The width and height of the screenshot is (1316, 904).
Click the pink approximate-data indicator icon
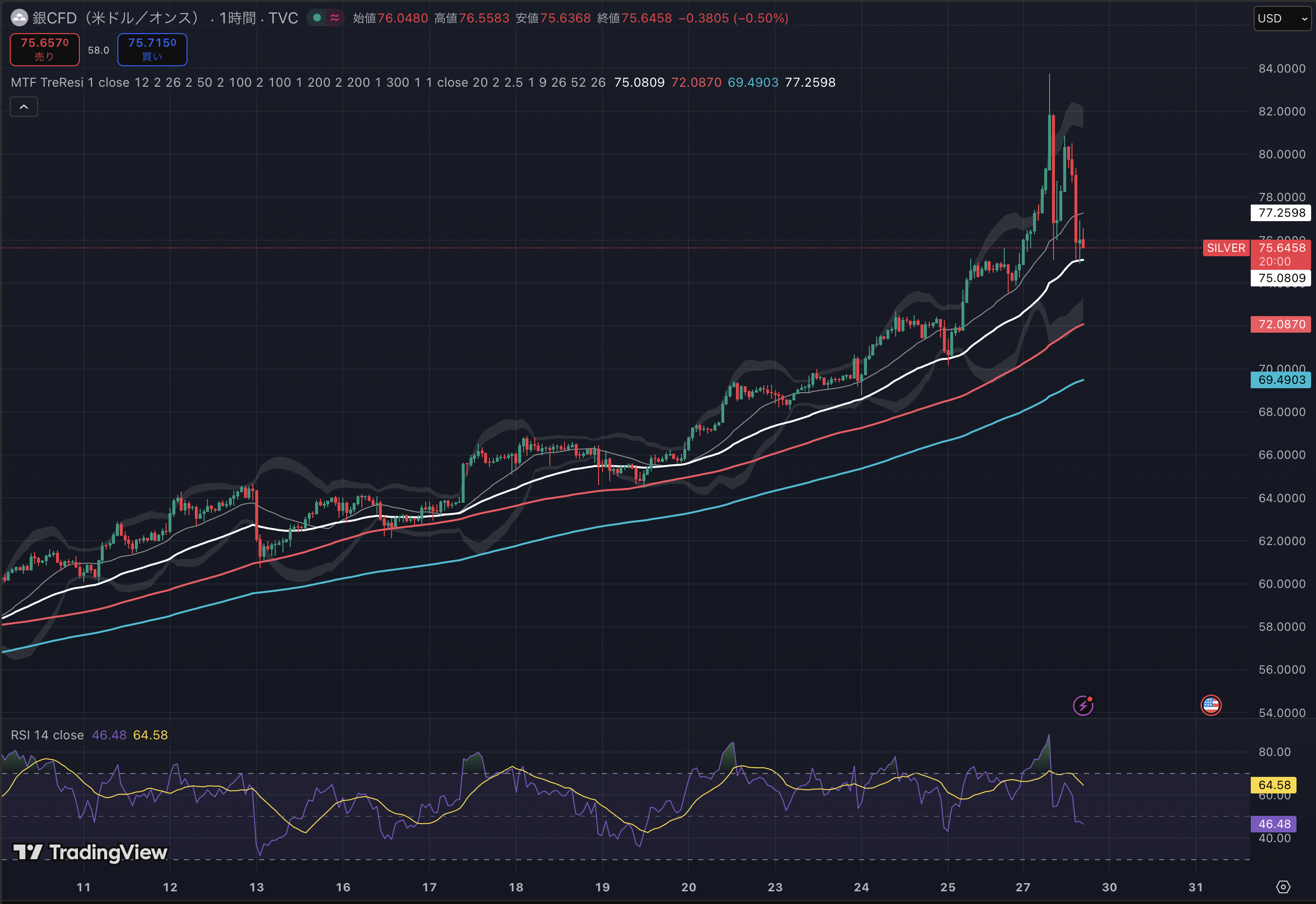(335, 18)
